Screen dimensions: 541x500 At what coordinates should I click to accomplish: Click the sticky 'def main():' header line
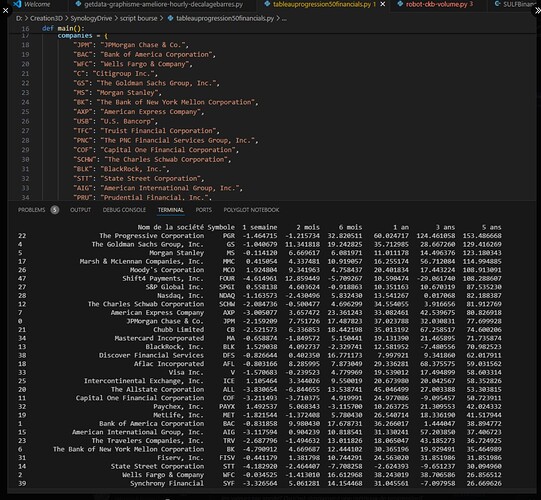pos(63,28)
